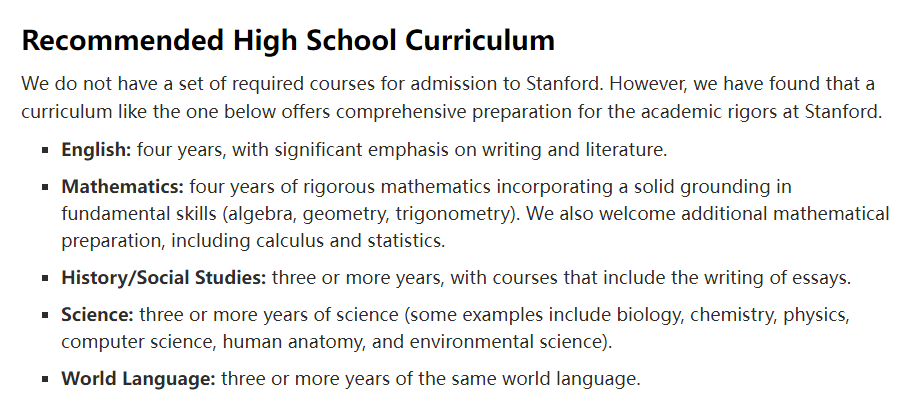This screenshot has width=920, height=410.
Task: Click the bold English label
Action: (x=97, y=150)
